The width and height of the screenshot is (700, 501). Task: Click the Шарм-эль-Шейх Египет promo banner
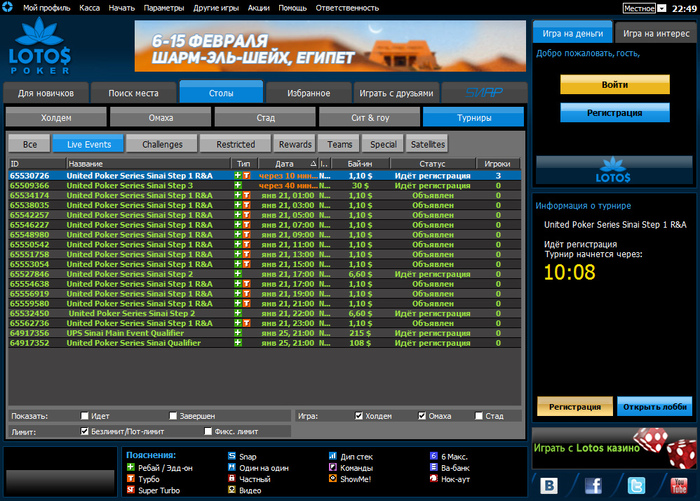pos(330,46)
